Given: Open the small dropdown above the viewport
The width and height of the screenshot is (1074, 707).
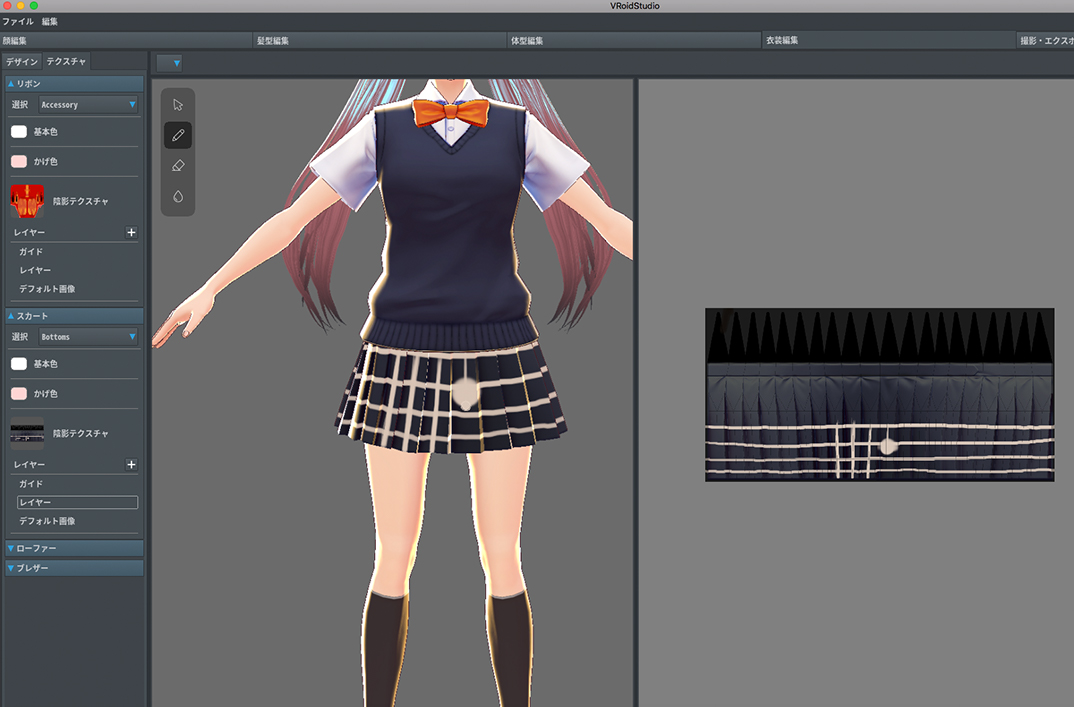Looking at the screenshot, I should click(170, 63).
